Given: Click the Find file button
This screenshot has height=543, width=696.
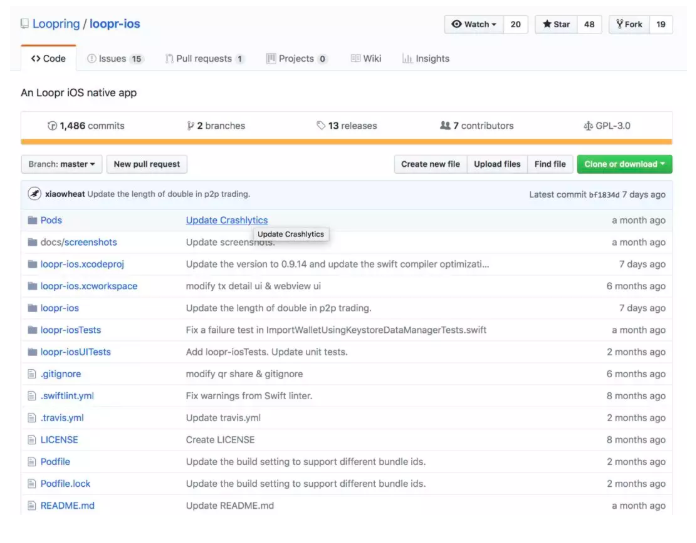Looking at the screenshot, I should (550, 164).
